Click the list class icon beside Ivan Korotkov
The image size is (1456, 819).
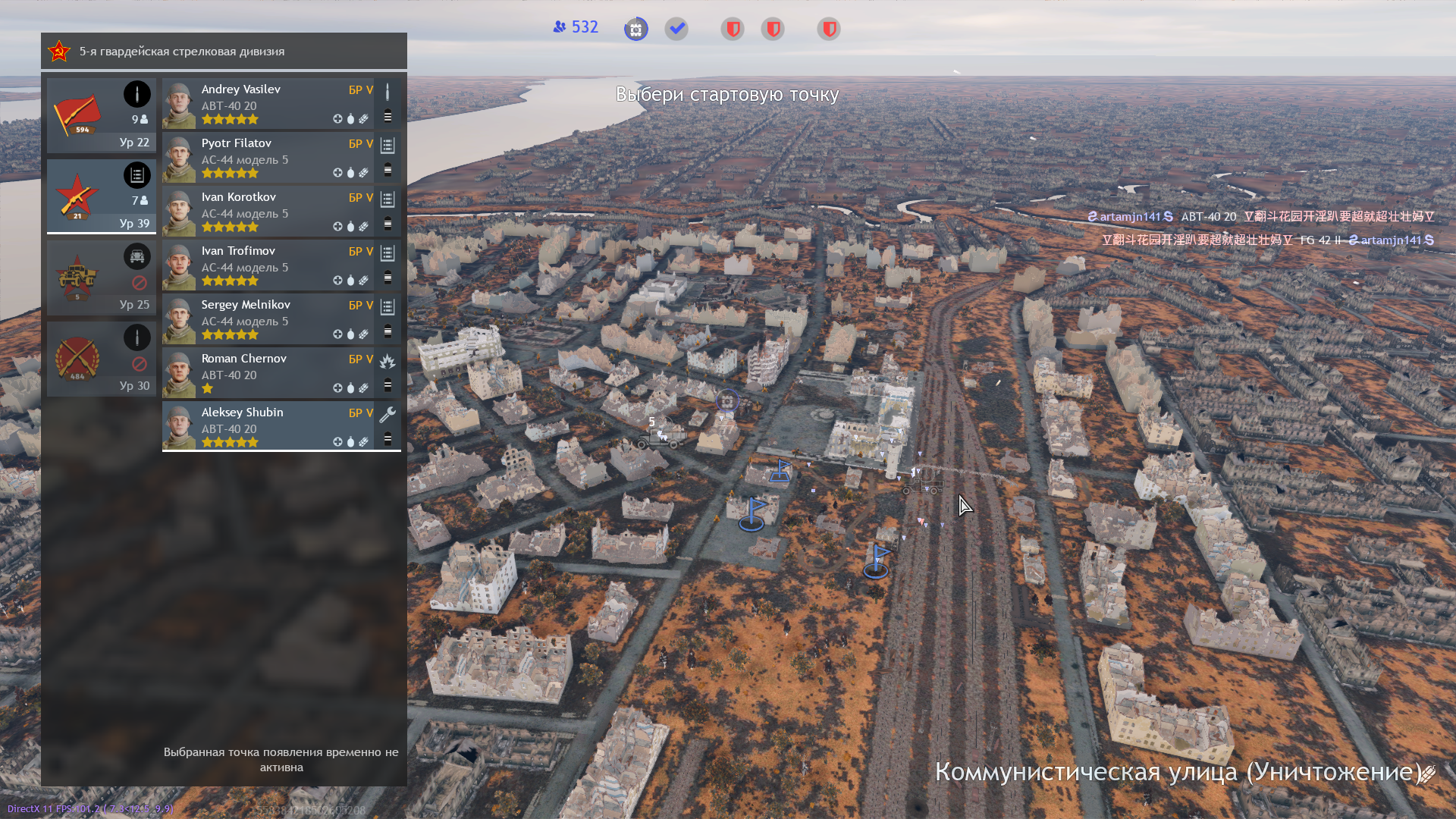[388, 199]
